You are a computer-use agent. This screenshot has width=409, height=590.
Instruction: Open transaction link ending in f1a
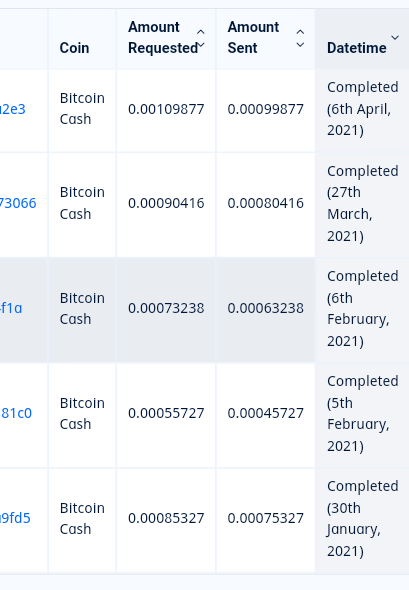(11, 308)
